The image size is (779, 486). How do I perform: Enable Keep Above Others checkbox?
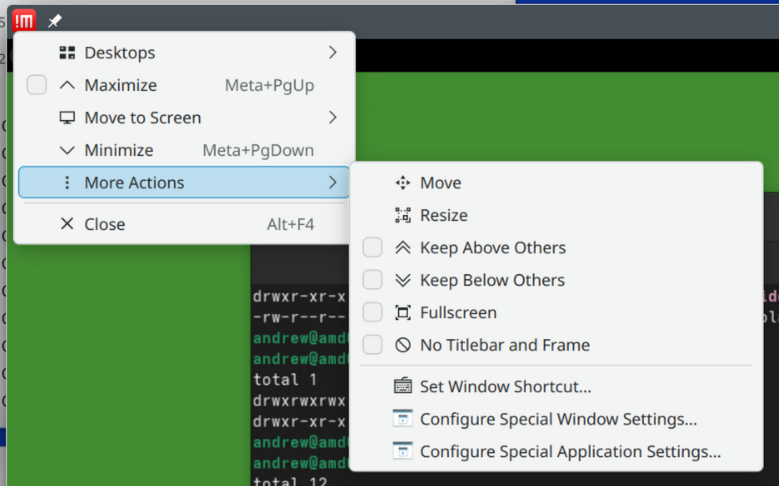click(372, 248)
